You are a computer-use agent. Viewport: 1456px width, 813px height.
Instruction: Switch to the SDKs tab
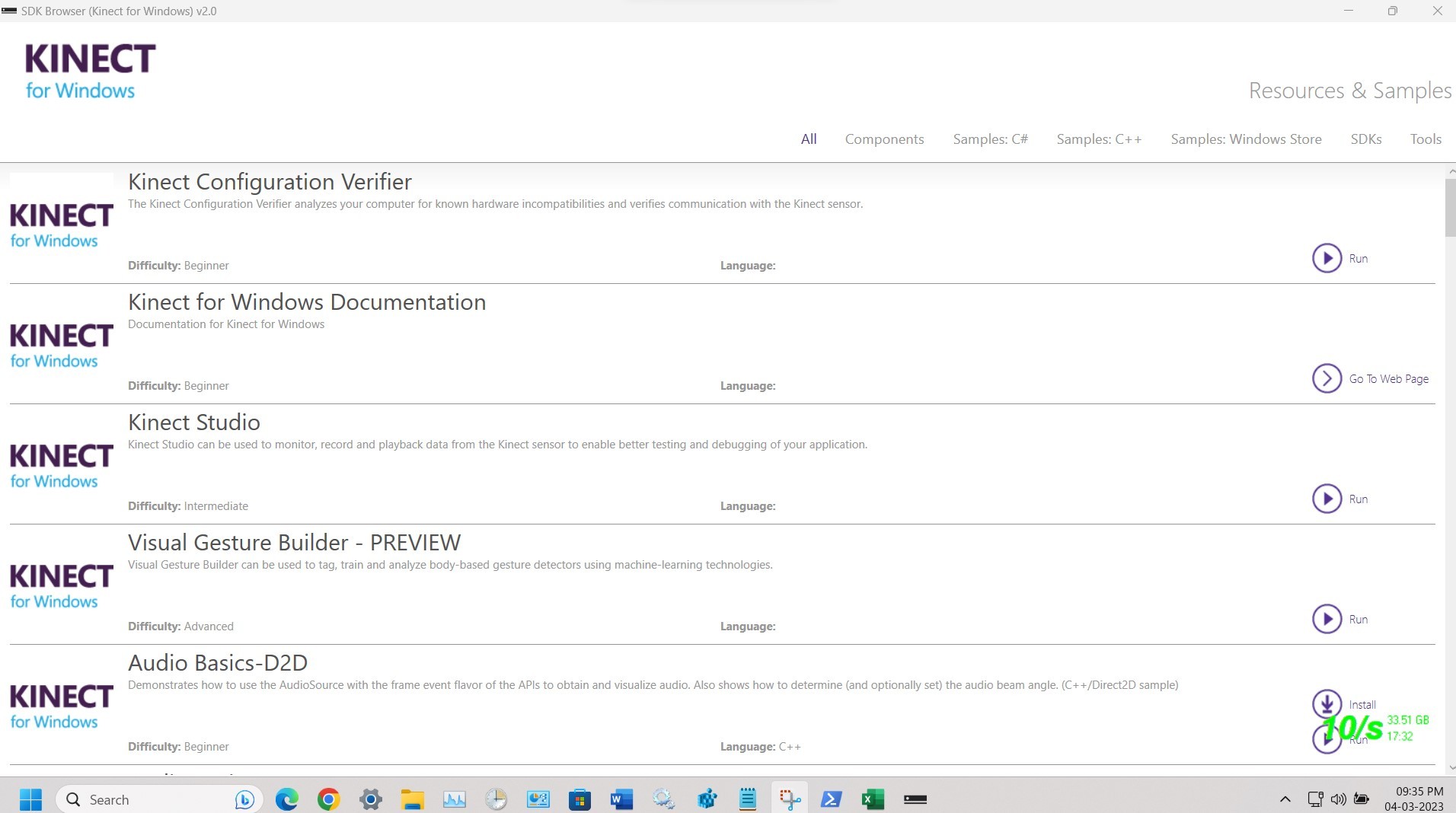pos(1366,139)
